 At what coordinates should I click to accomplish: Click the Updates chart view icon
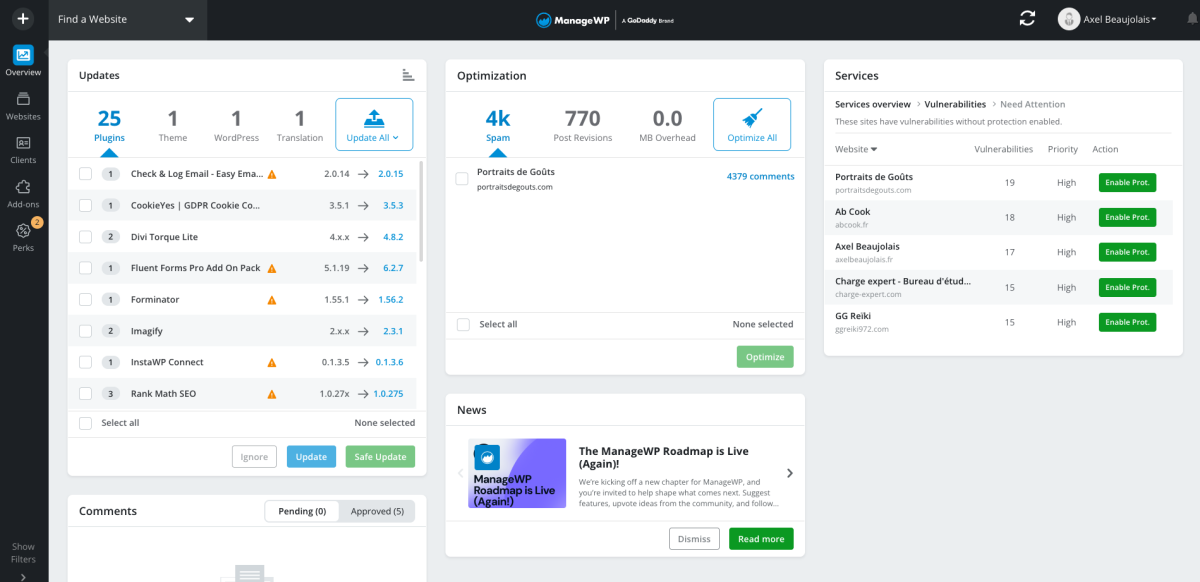[x=408, y=75]
